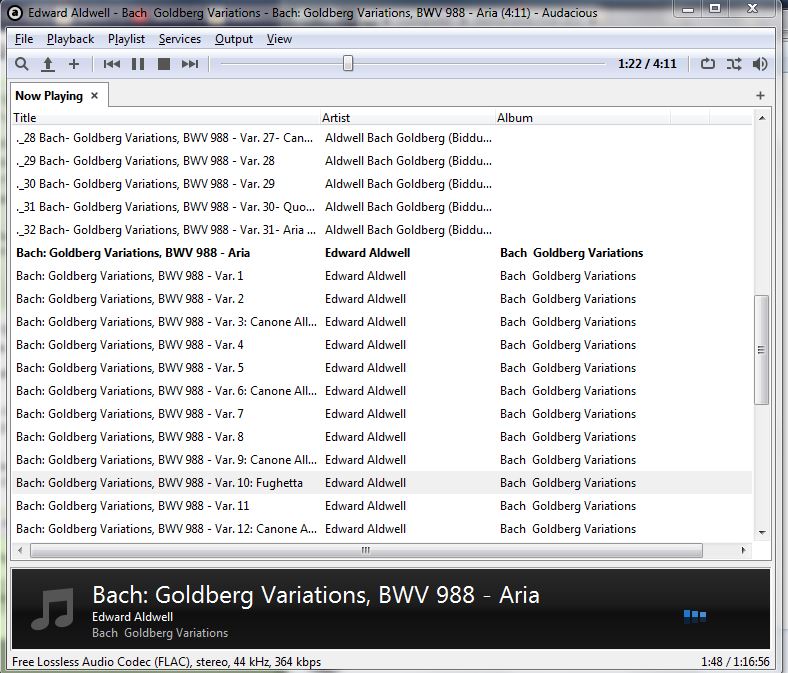This screenshot has width=788, height=673.
Task: Open the Services menu
Action: click(x=179, y=39)
